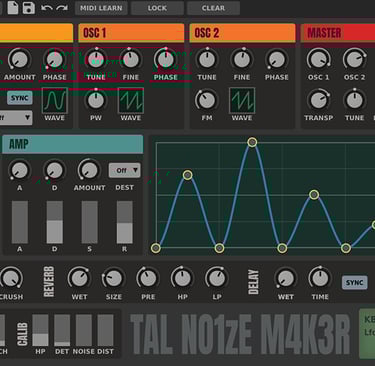Click the MASTER section header
The height and width of the screenshot is (366, 375).
point(338,33)
